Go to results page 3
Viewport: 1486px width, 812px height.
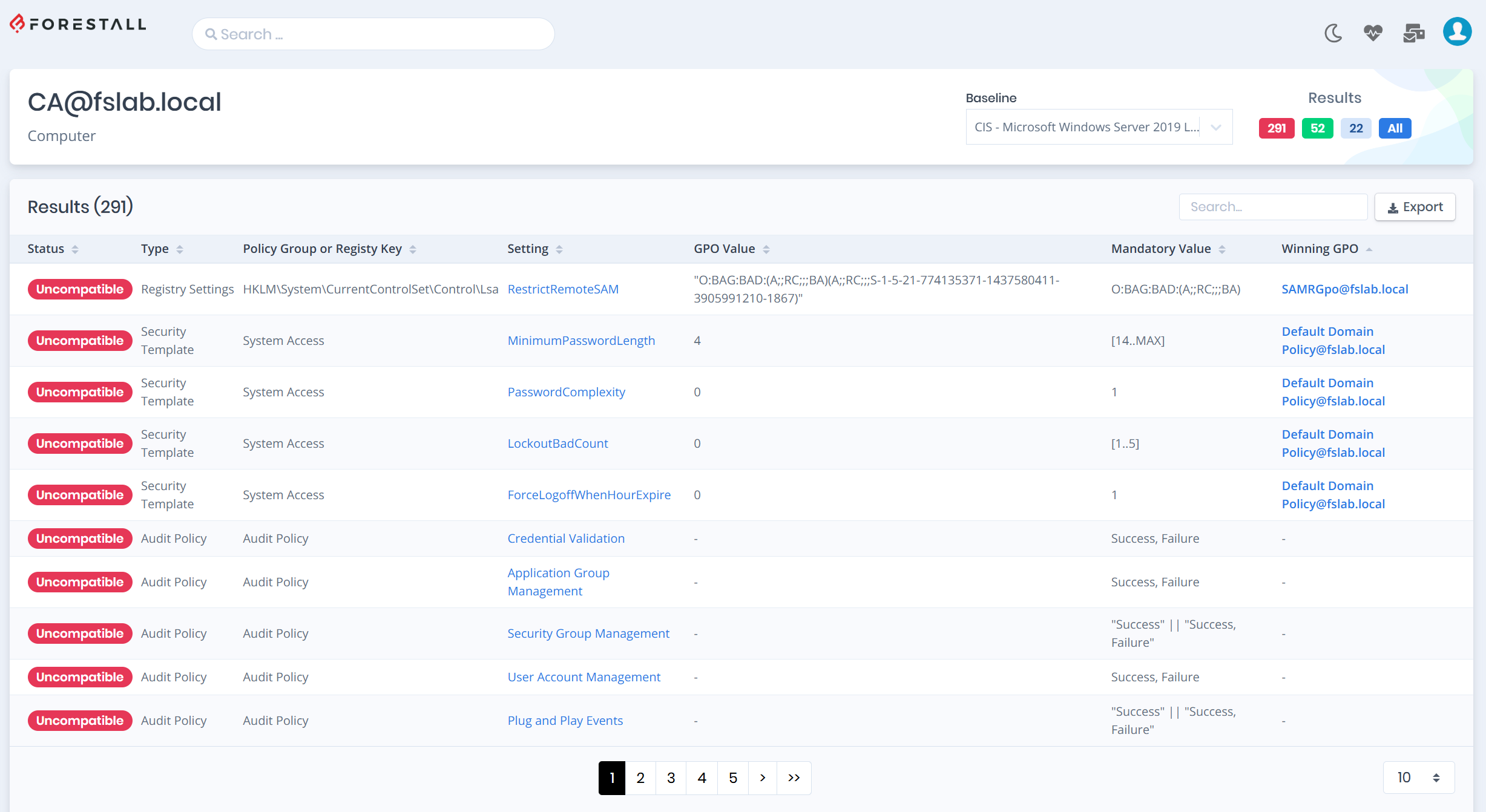671,778
